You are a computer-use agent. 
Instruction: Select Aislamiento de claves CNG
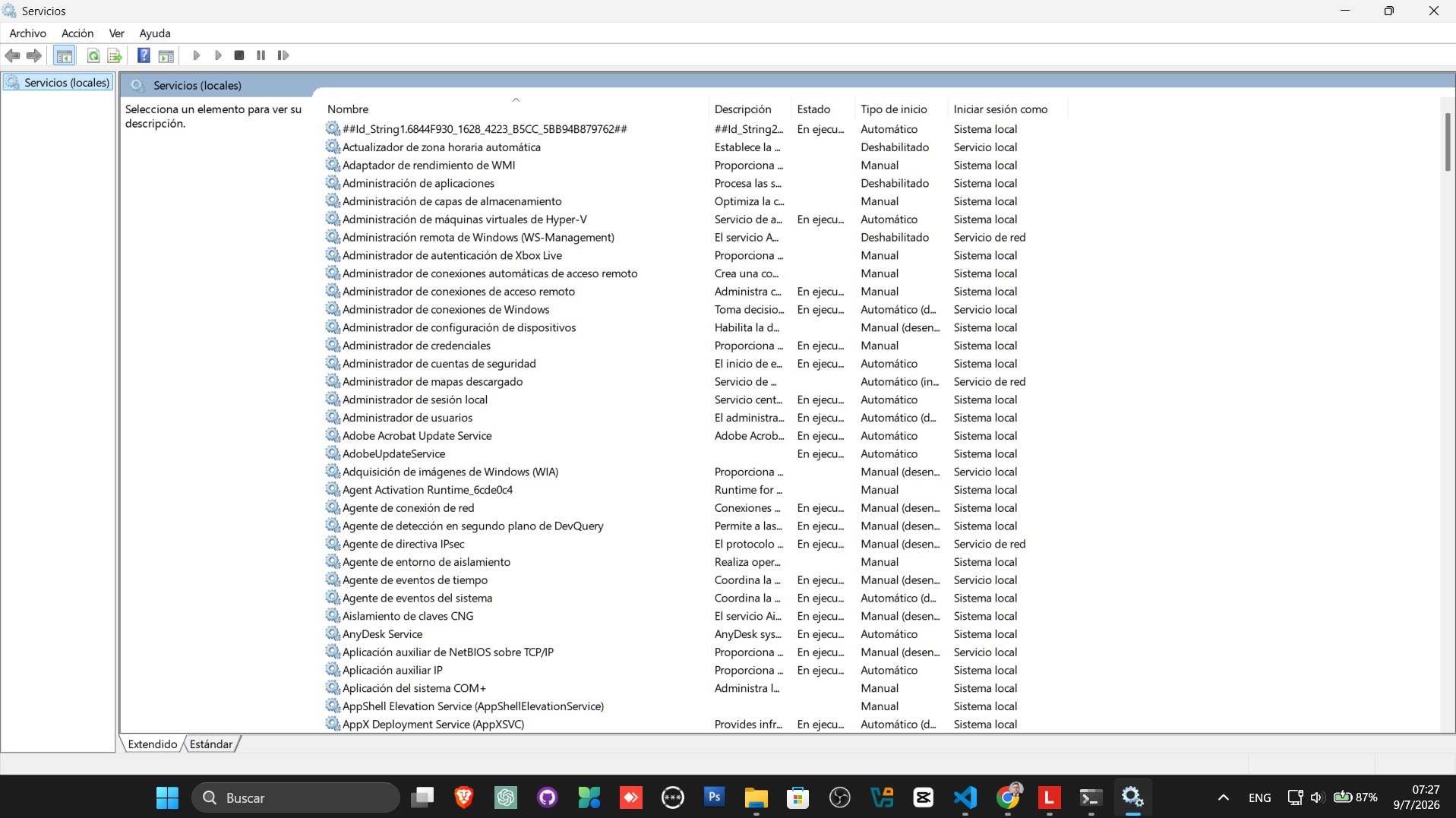408,616
